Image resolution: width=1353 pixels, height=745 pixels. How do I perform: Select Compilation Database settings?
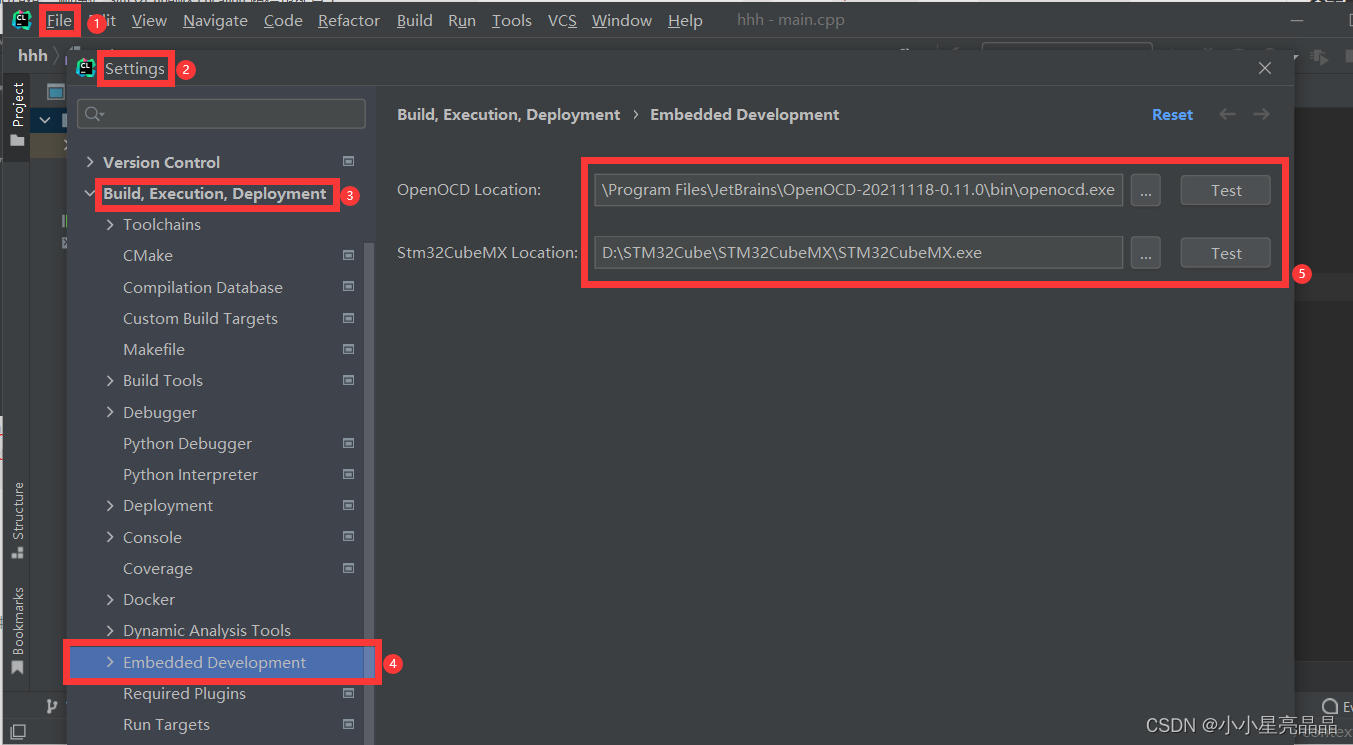coord(203,287)
